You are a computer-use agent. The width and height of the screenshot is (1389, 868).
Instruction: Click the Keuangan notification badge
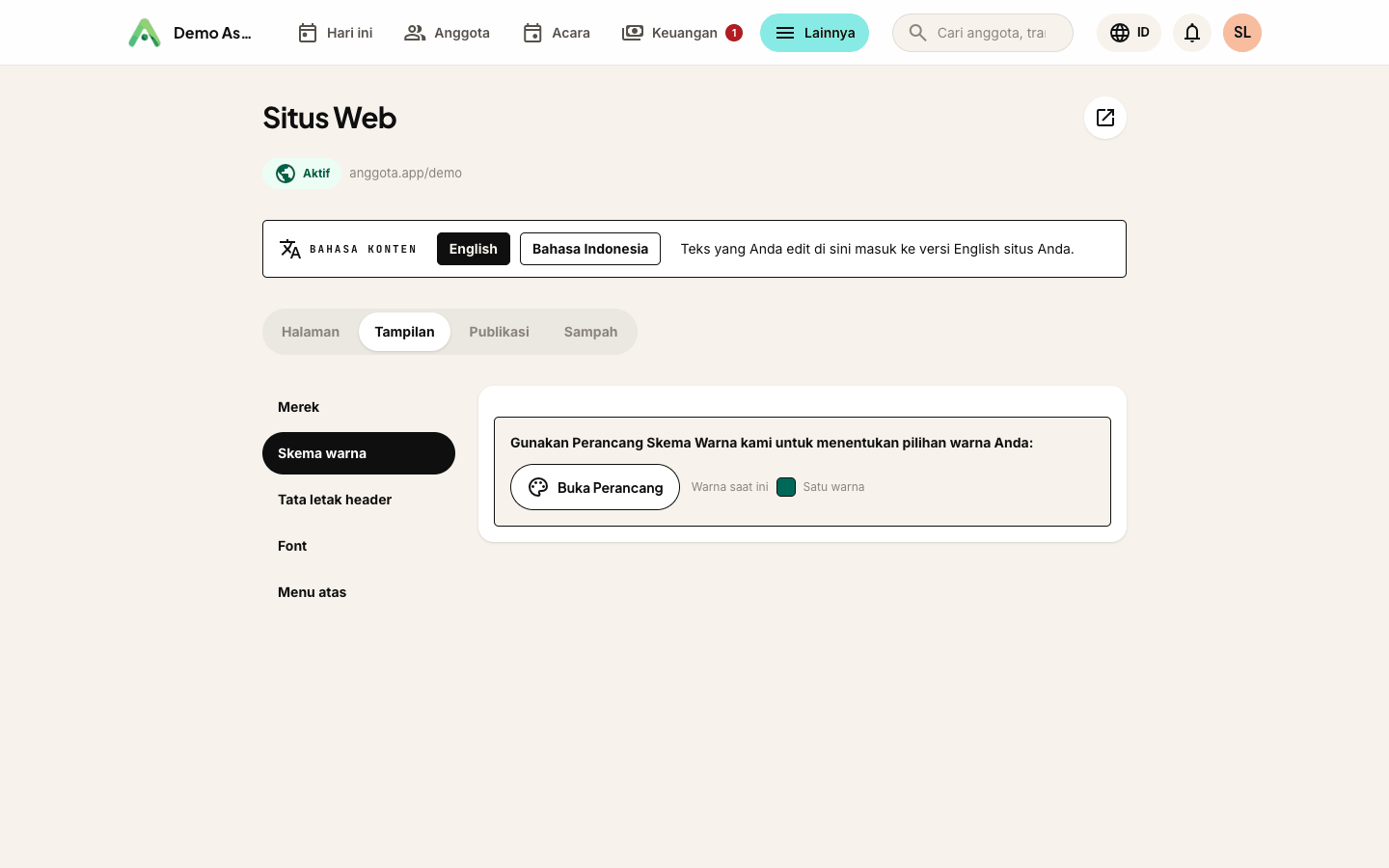click(x=734, y=33)
